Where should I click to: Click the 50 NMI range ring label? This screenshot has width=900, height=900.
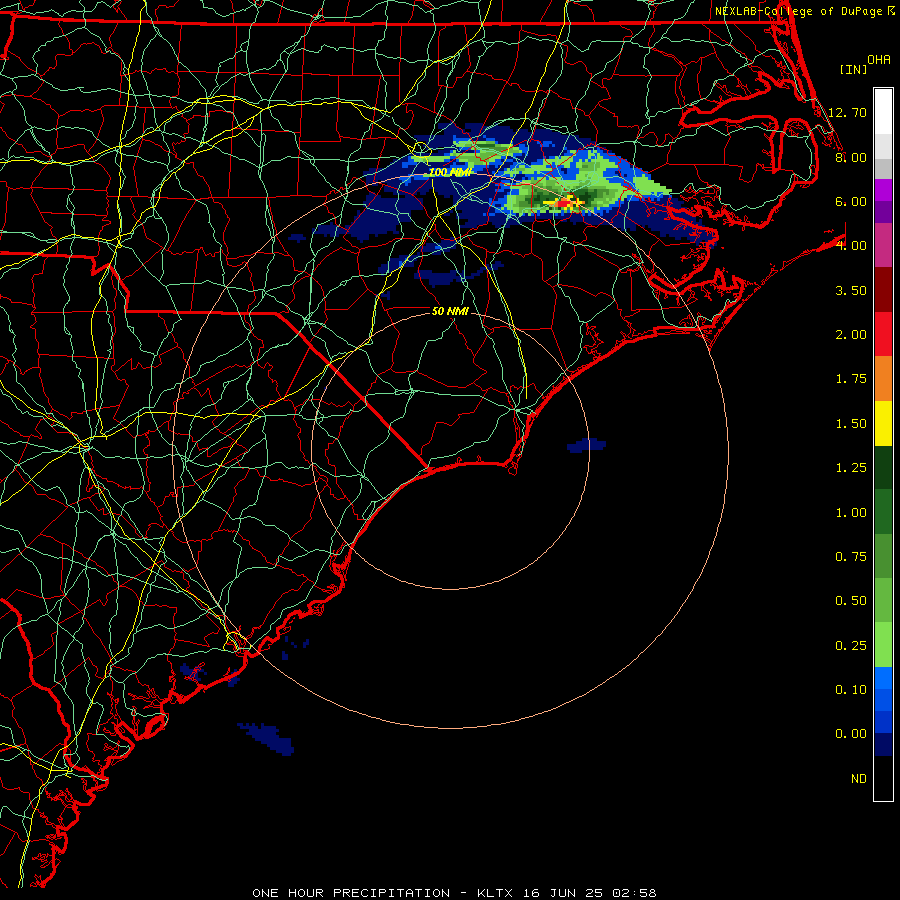coord(450,311)
